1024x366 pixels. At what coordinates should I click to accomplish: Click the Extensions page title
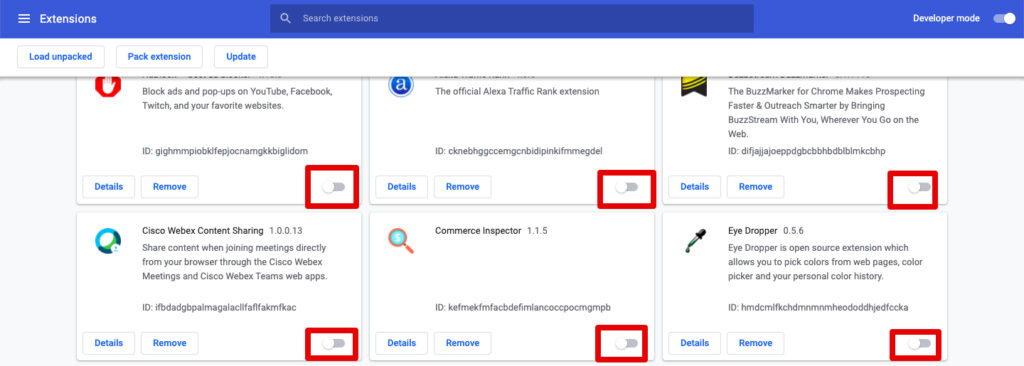coord(68,18)
